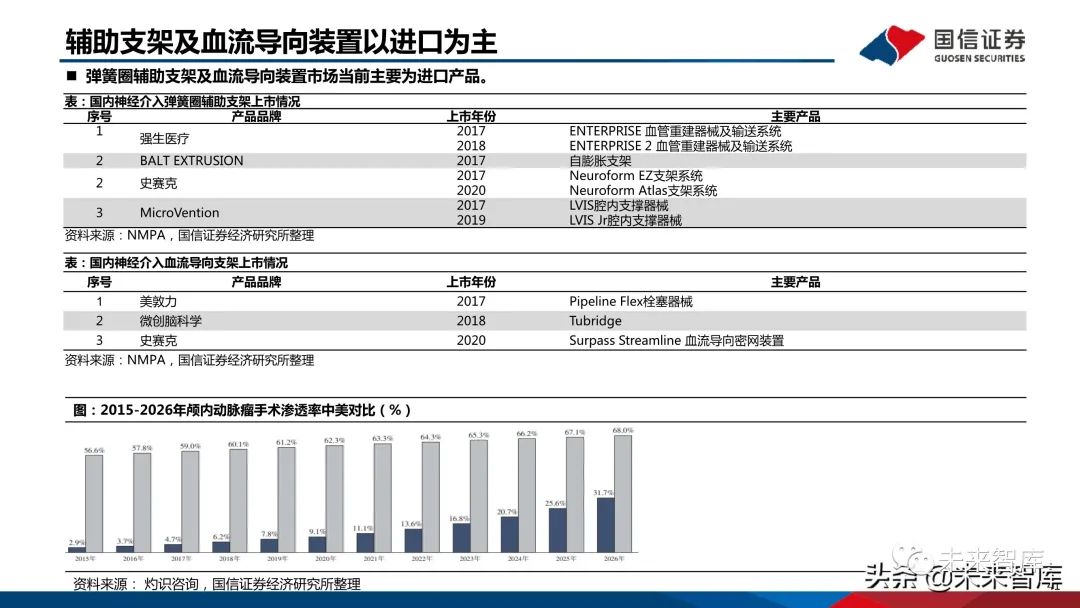Click the 9.1% data label in the chart
Image resolution: width=1080 pixels, height=608 pixels.
[318, 532]
